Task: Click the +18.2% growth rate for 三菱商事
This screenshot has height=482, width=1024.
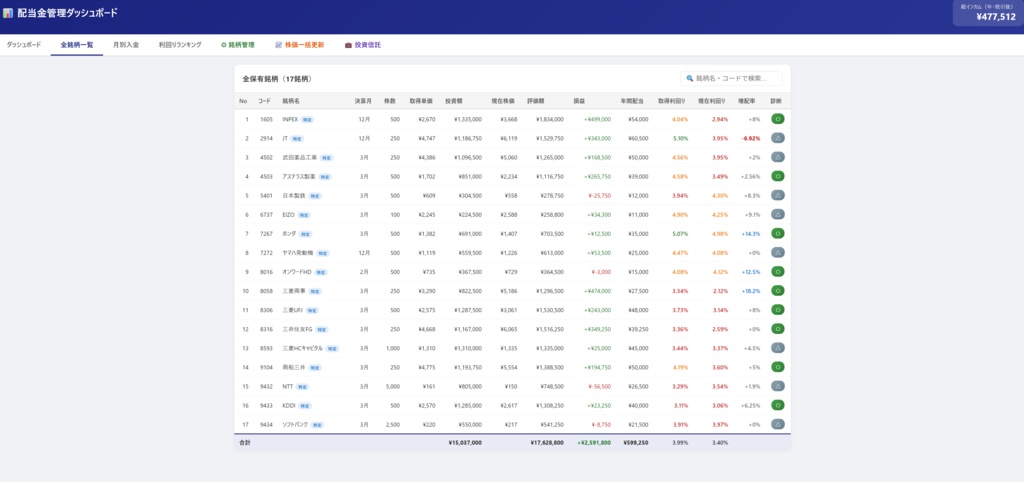Action: click(x=751, y=291)
